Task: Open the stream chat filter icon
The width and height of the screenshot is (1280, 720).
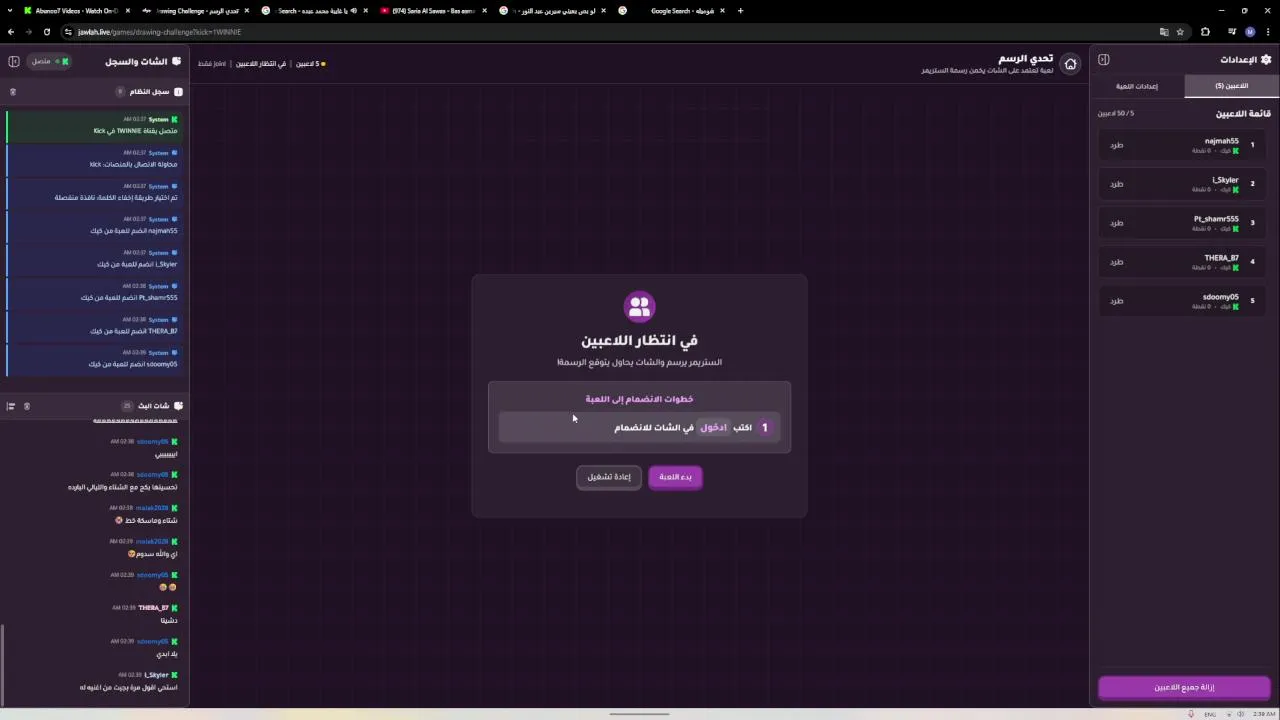Action: click(11, 406)
